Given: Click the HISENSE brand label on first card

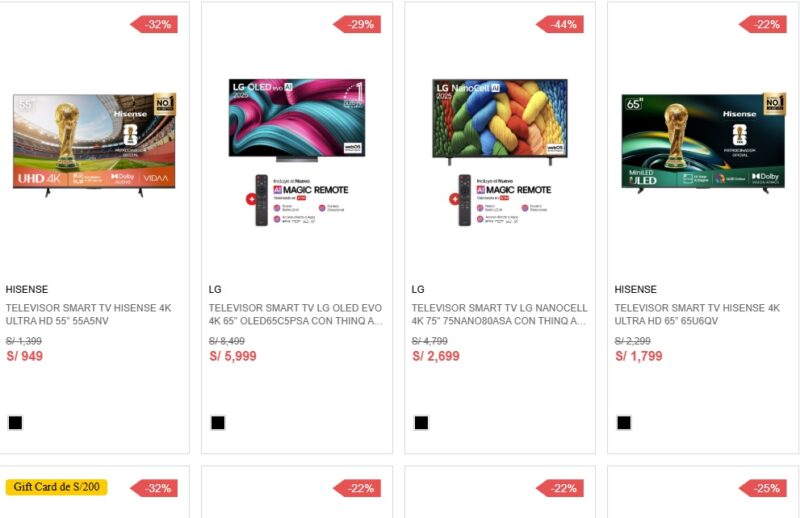Looking at the screenshot, I should tap(27, 289).
